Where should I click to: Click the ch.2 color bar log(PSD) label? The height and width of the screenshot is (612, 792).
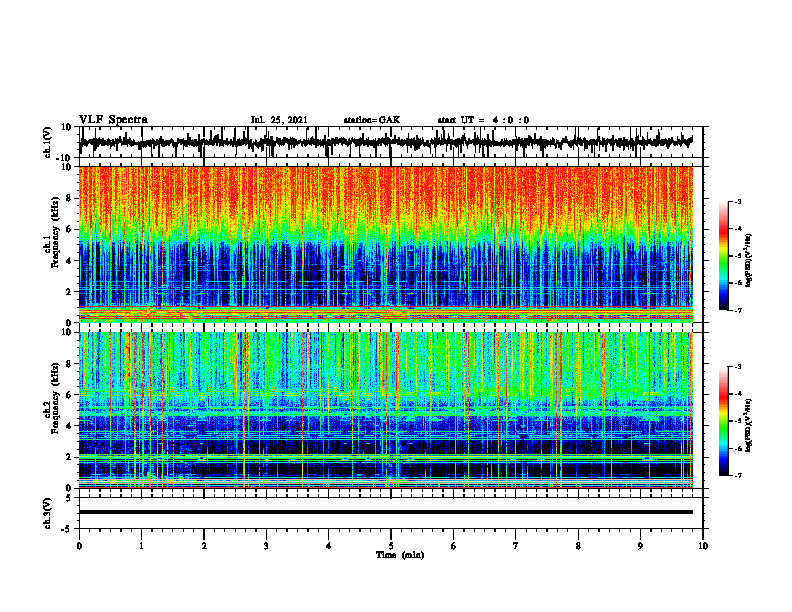pyautogui.click(x=749, y=425)
